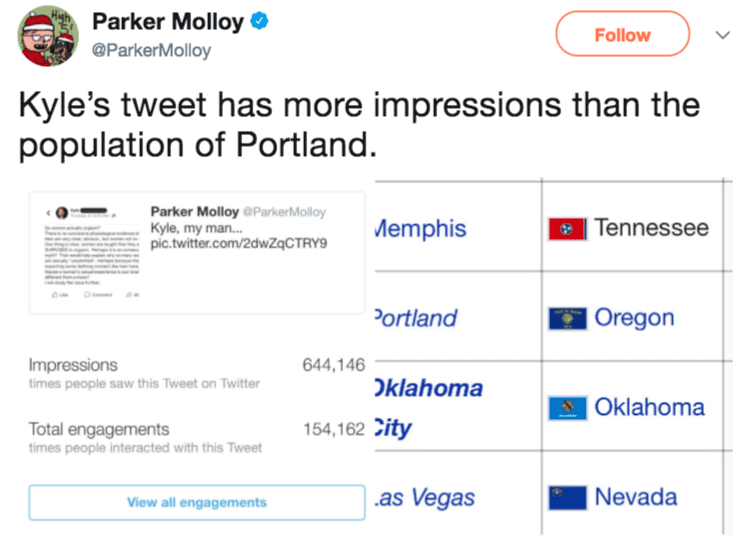The image size is (747, 546).
Task: Click the Tennessee state flag icon
Action: point(567,229)
